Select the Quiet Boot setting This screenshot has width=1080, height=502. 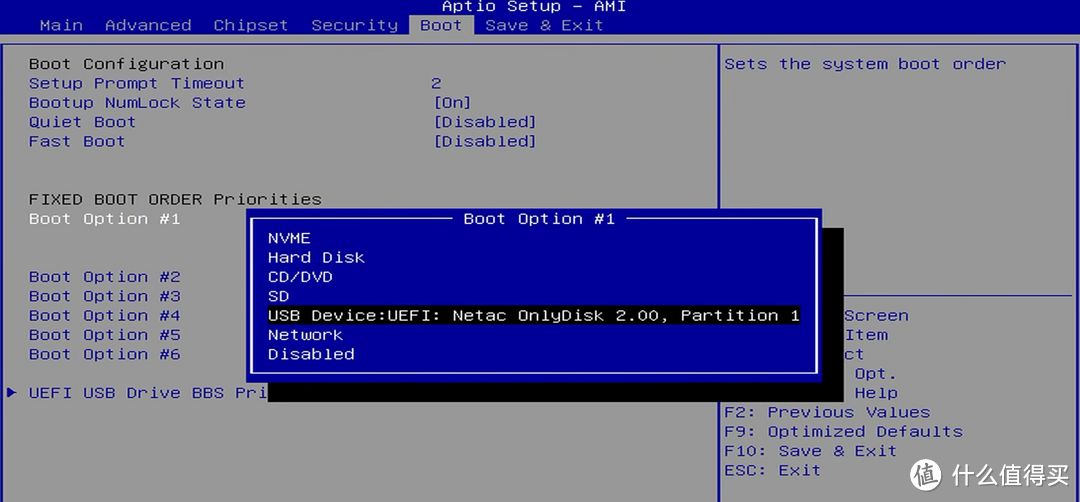click(82, 122)
